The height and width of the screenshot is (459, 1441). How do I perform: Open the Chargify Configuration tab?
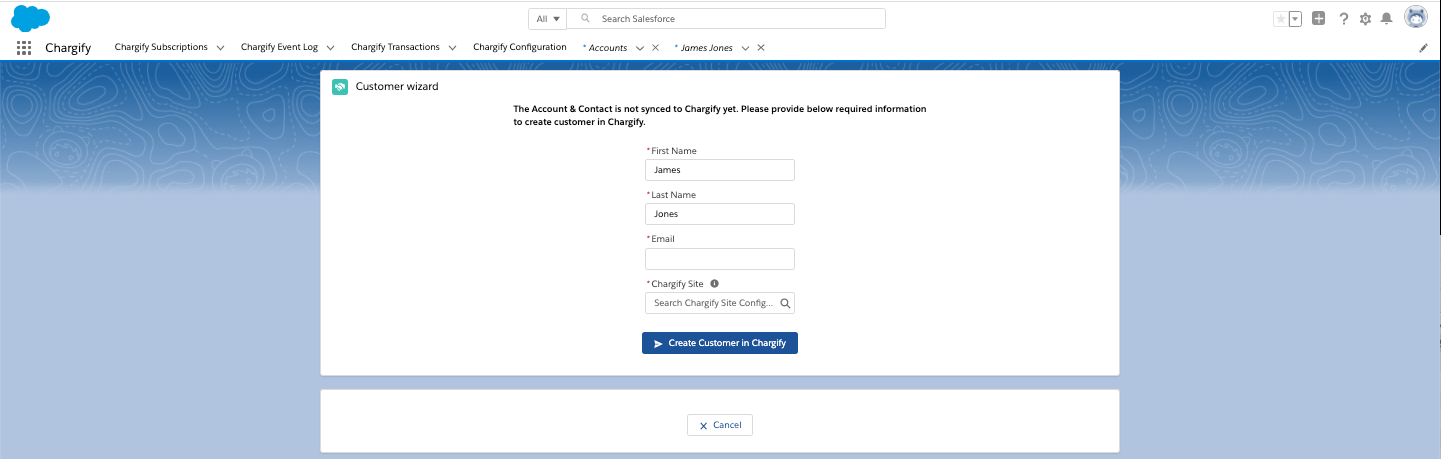519,47
